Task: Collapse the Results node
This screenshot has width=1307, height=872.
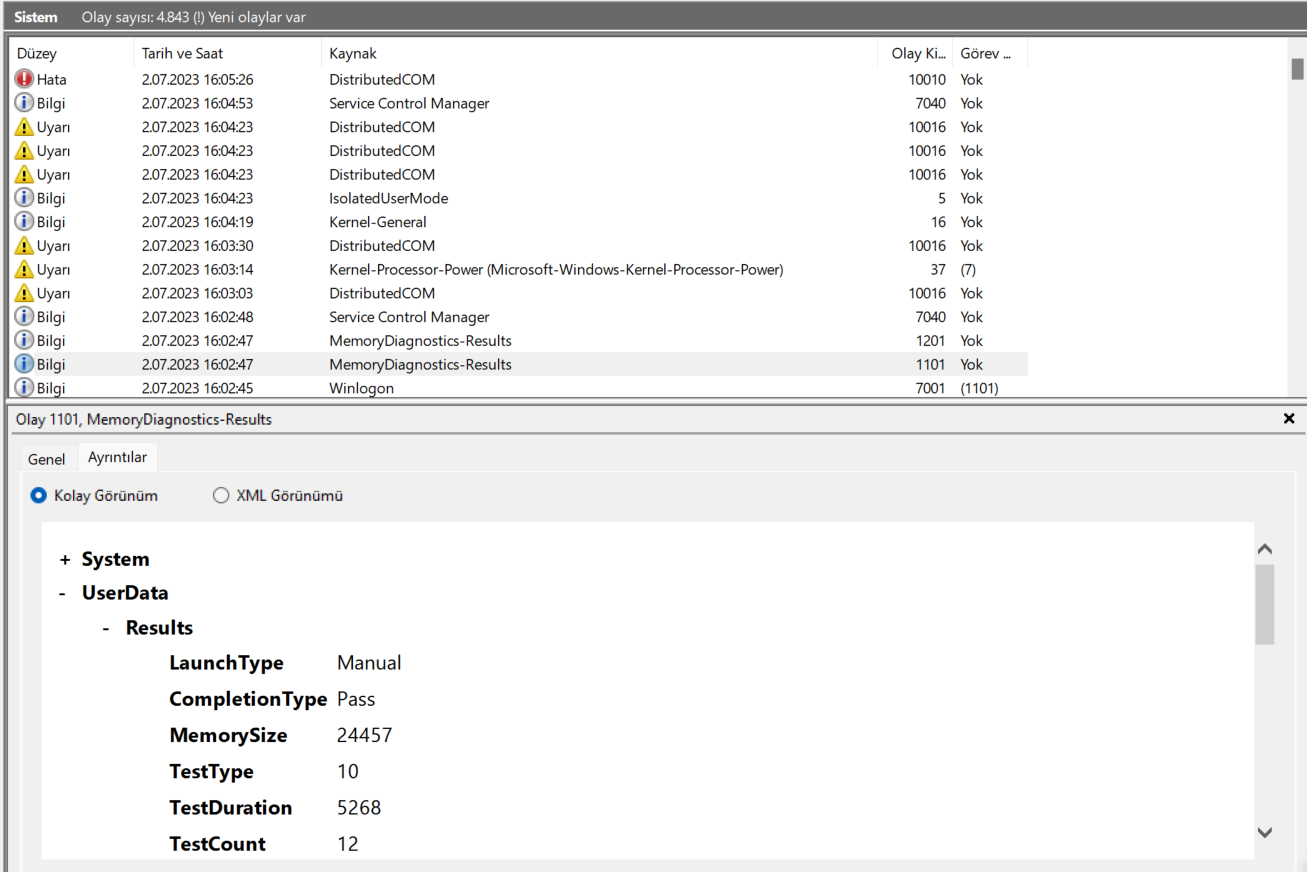Action: 106,629
